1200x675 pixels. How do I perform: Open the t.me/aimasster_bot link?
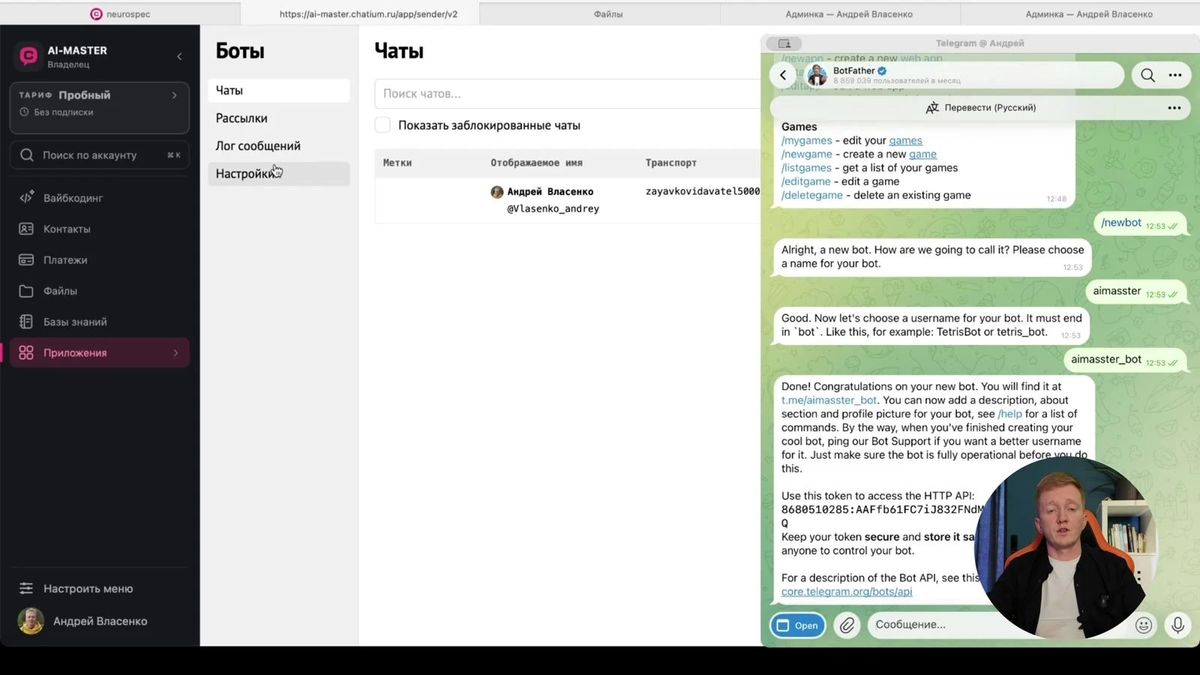pyautogui.click(x=829, y=400)
